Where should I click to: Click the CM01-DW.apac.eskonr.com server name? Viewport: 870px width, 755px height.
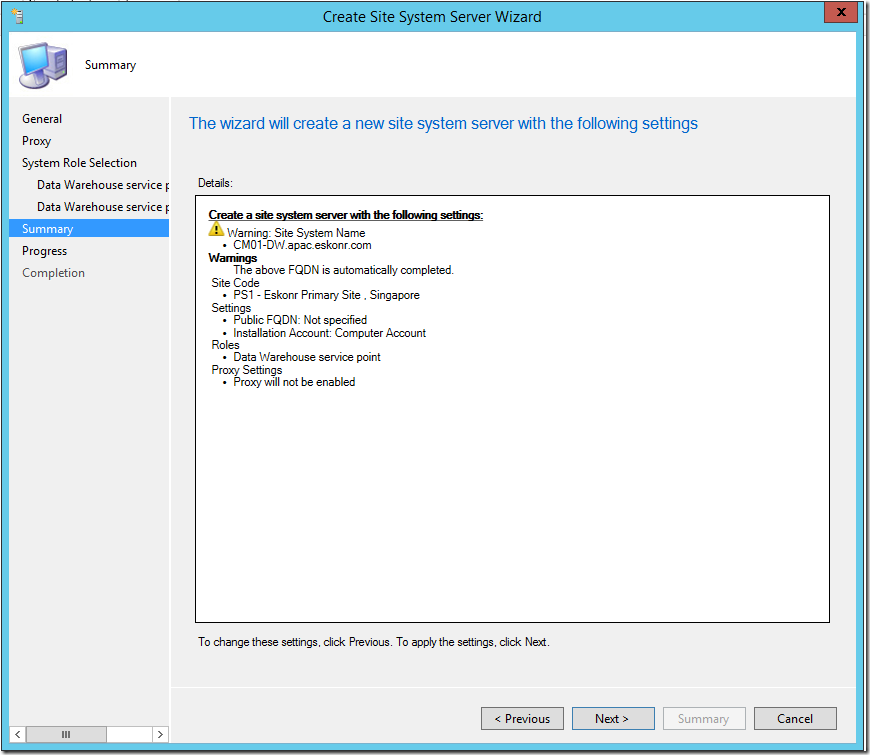click(302, 245)
